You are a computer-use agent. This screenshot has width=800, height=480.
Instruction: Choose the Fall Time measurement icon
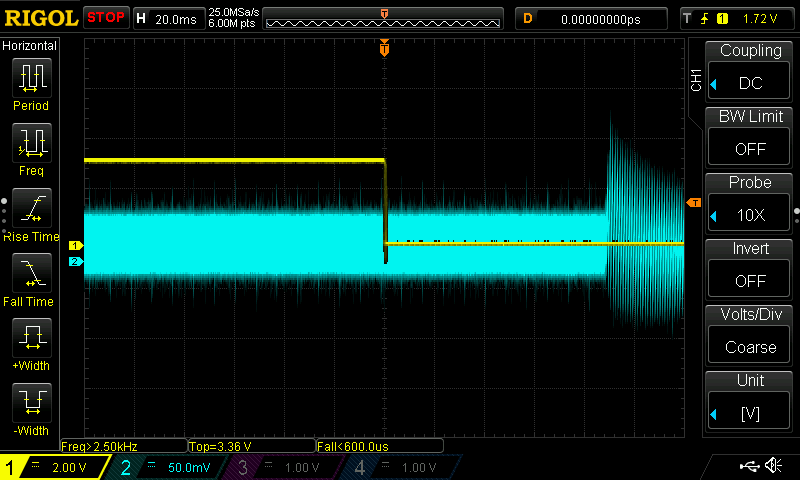pos(31,274)
